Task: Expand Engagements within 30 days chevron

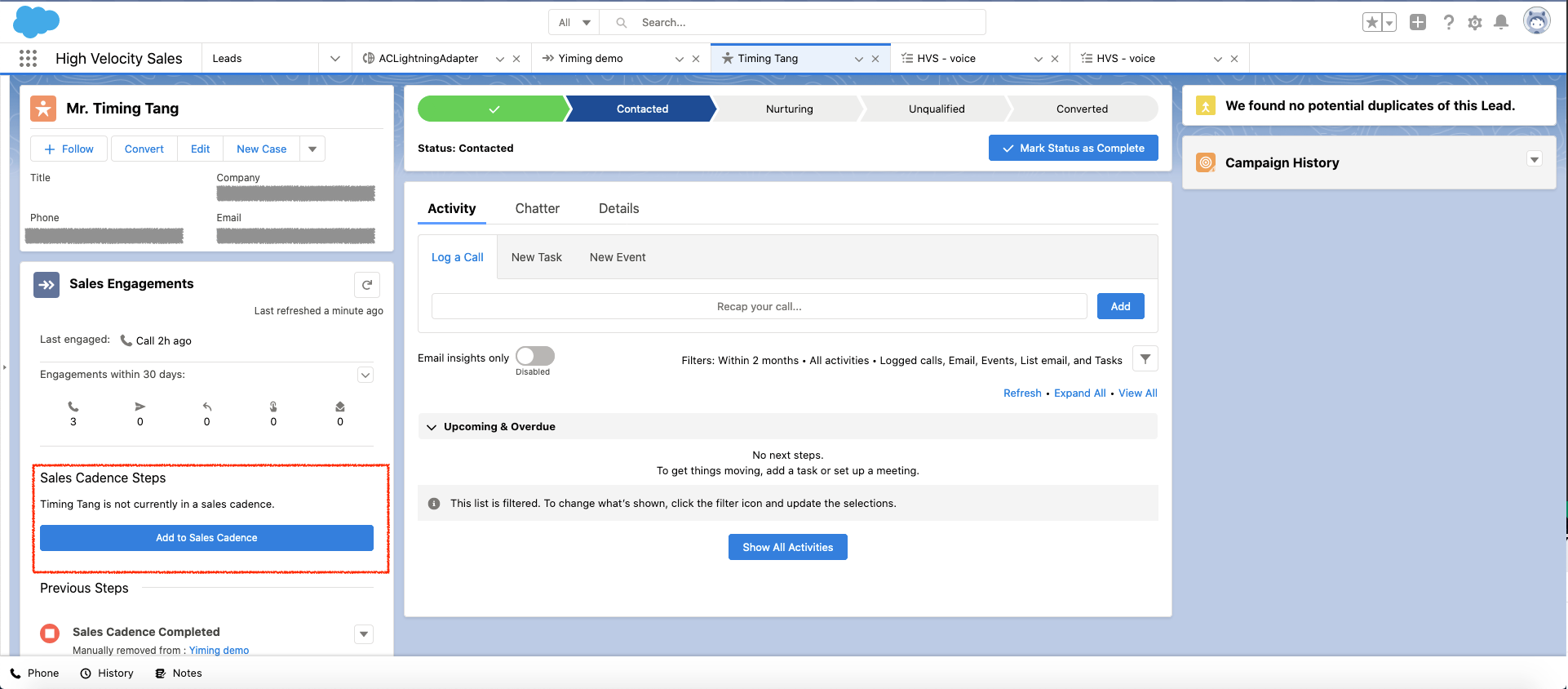Action: click(365, 375)
